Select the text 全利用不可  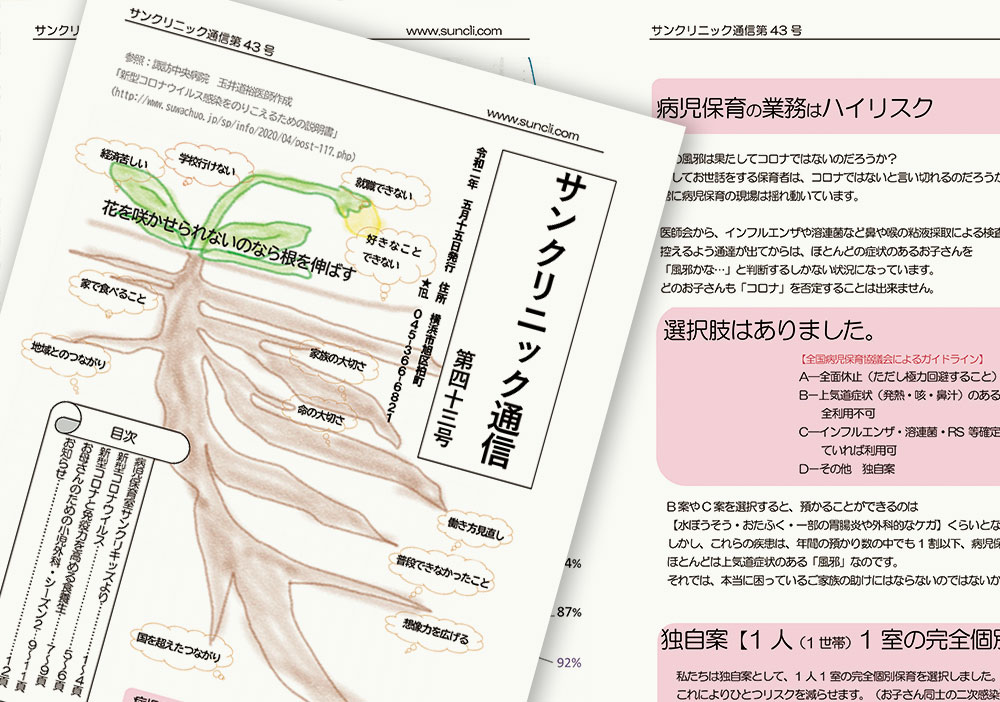click(x=848, y=414)
